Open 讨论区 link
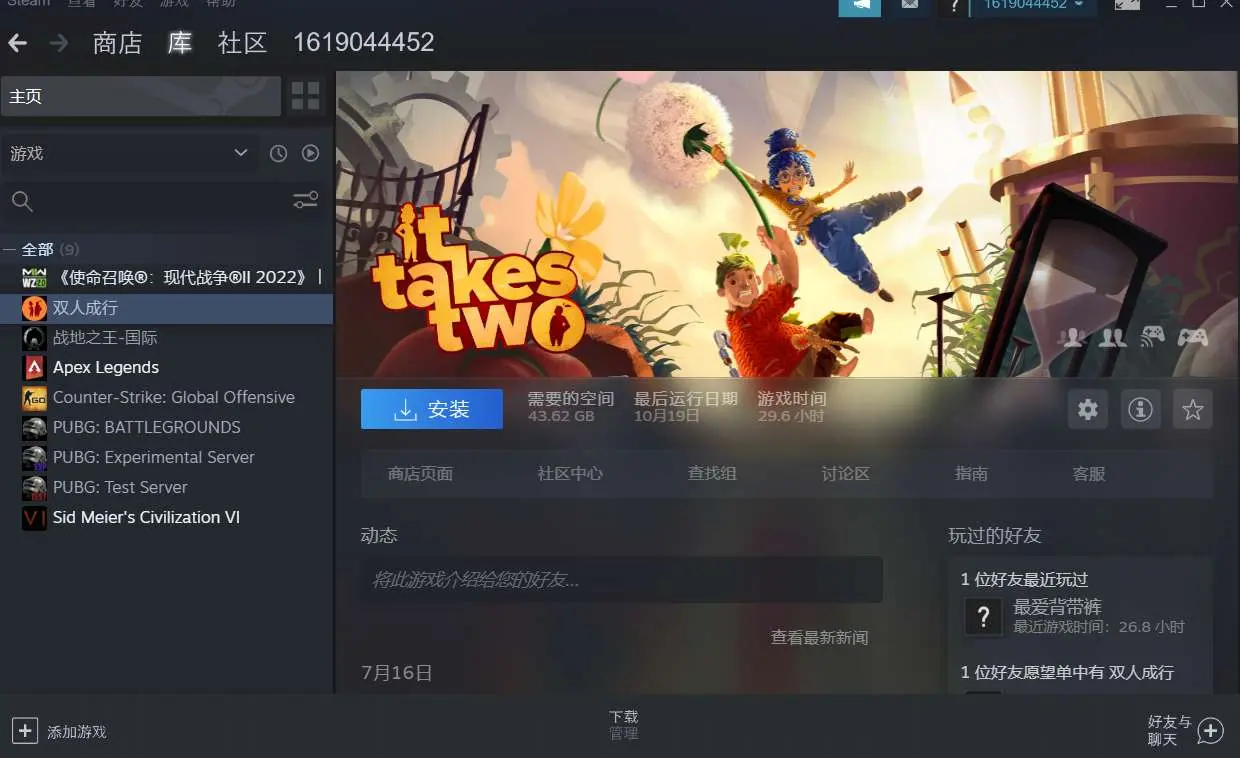 (846, 474)
